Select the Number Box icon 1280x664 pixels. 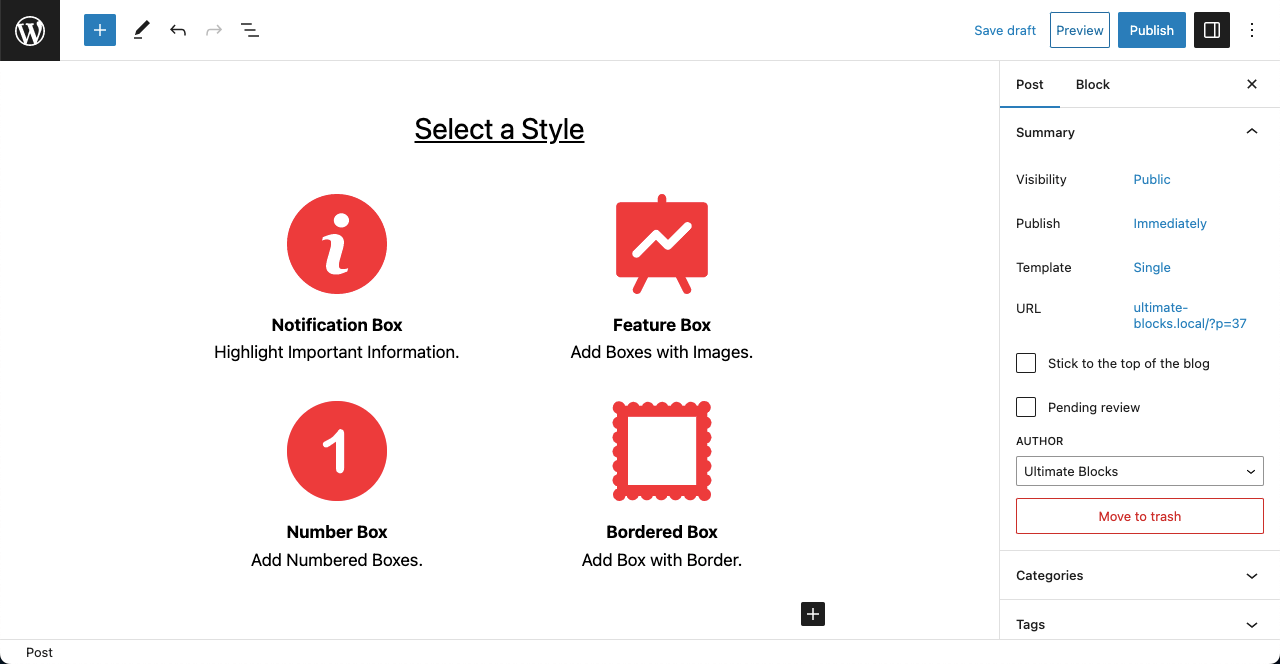(x=337, y=451)
